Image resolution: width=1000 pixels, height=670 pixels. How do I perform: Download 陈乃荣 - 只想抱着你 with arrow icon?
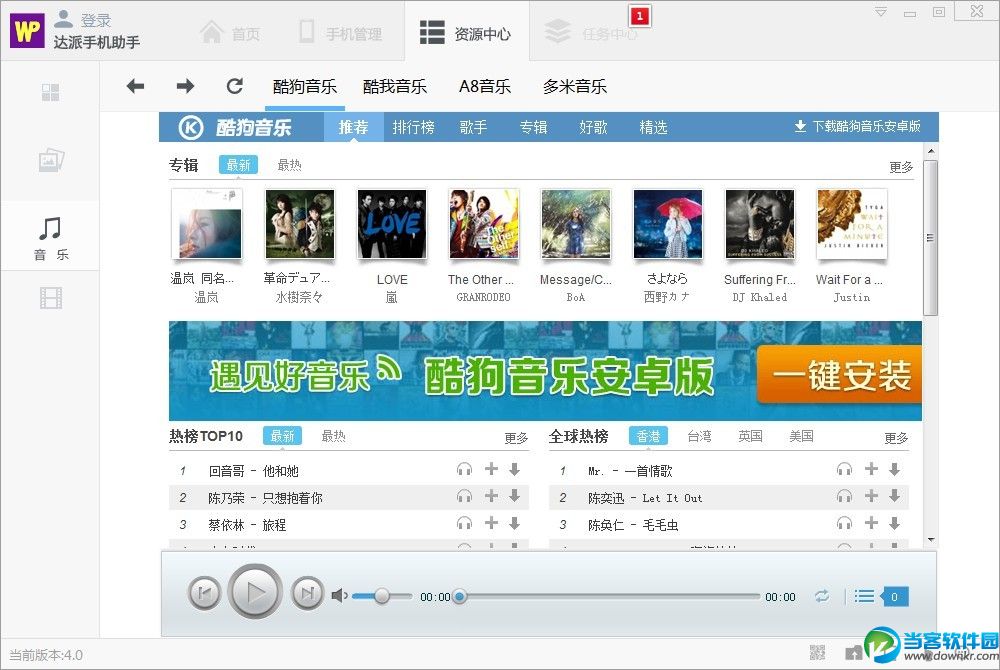point(515,495)
